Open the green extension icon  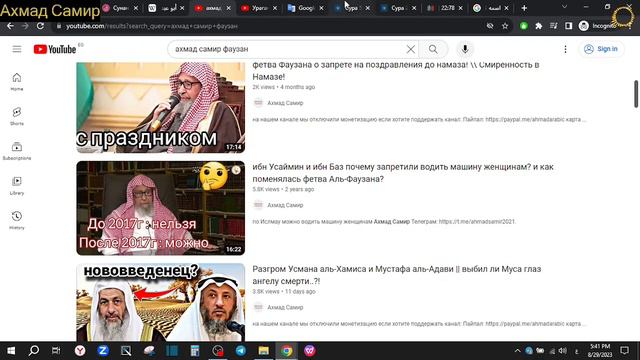point(524,26)
